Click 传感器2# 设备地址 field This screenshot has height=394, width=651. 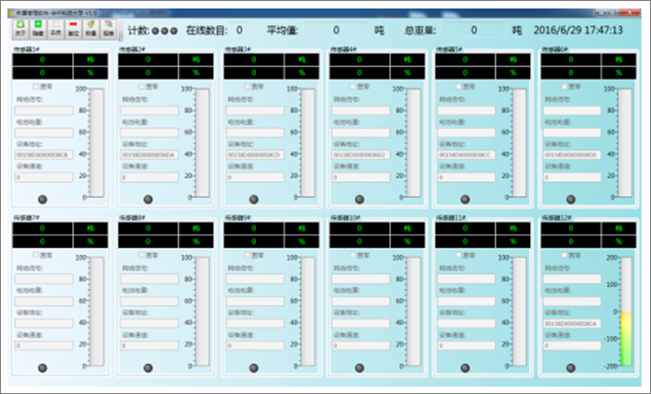click(149, 155)
